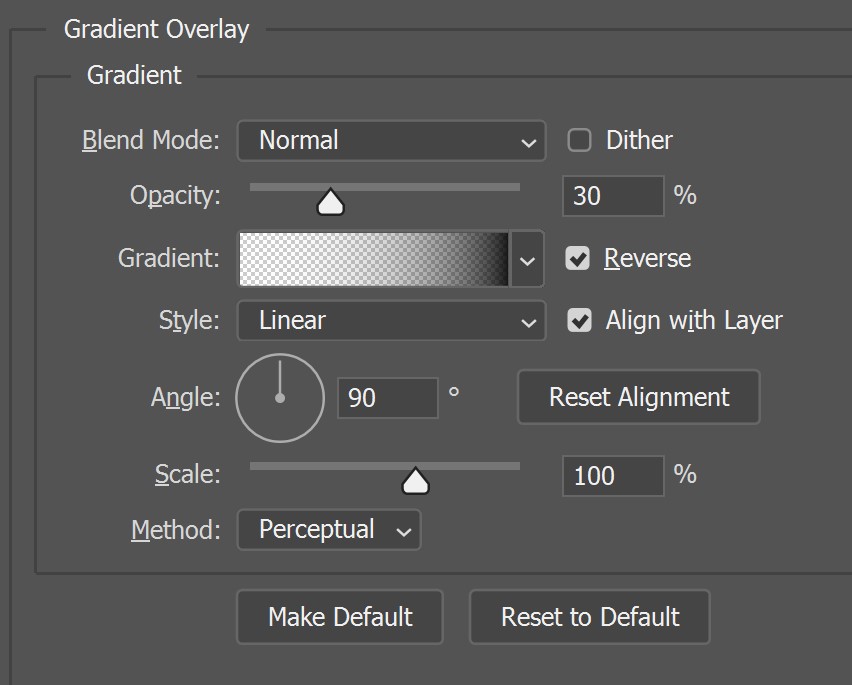The height and width of the screenshot is (685, 852).
Task: Click the Opacity slider track
Action: pos(385,187)
